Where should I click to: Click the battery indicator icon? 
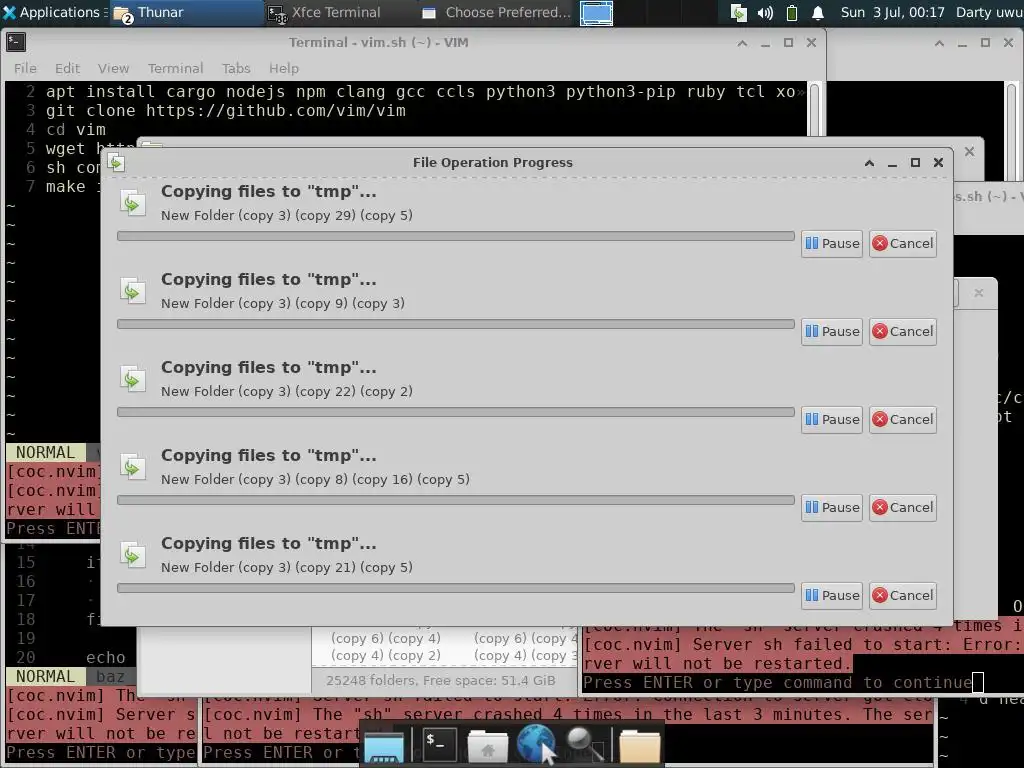(792, 12)
